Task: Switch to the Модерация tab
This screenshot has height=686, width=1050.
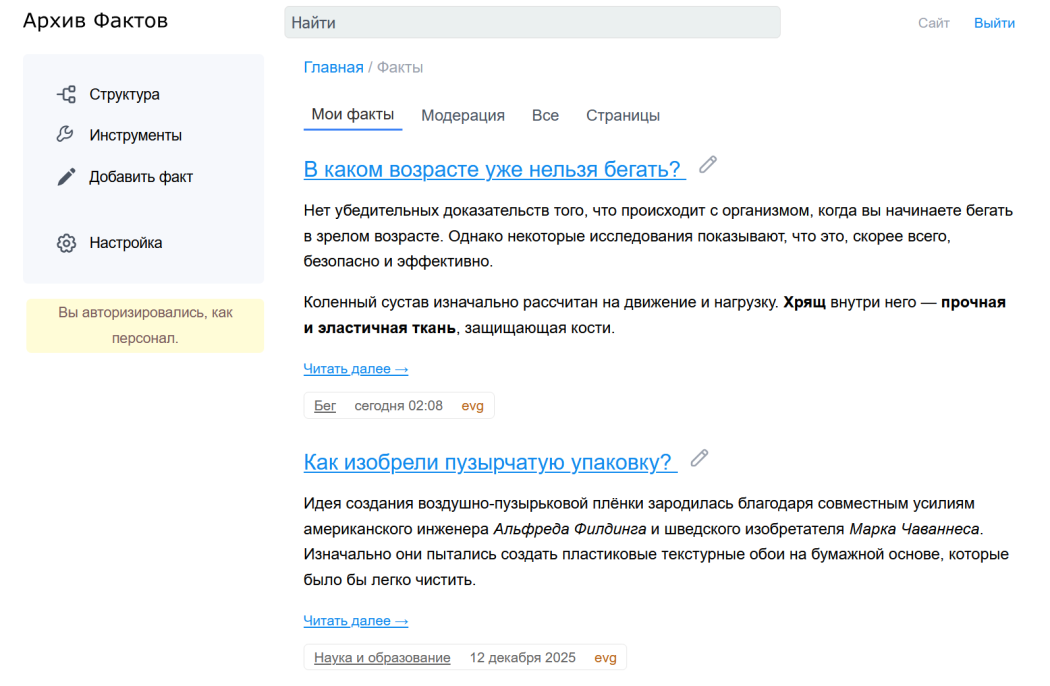Action: (x=463, y=115)
